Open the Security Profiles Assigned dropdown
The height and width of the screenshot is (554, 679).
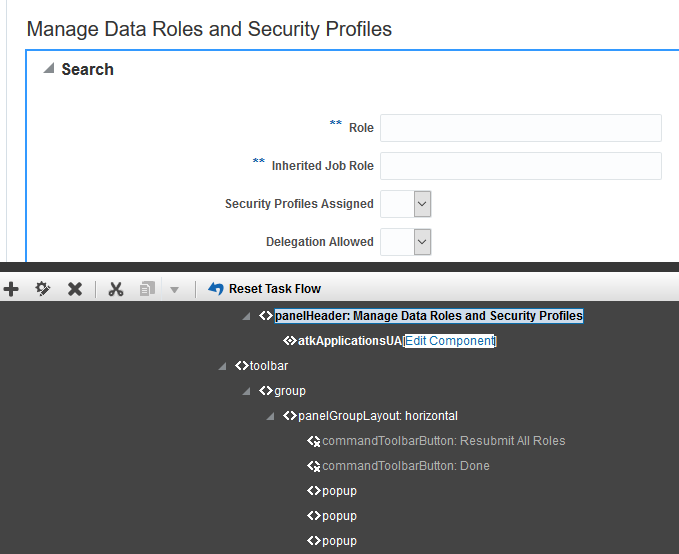point(422,204)
